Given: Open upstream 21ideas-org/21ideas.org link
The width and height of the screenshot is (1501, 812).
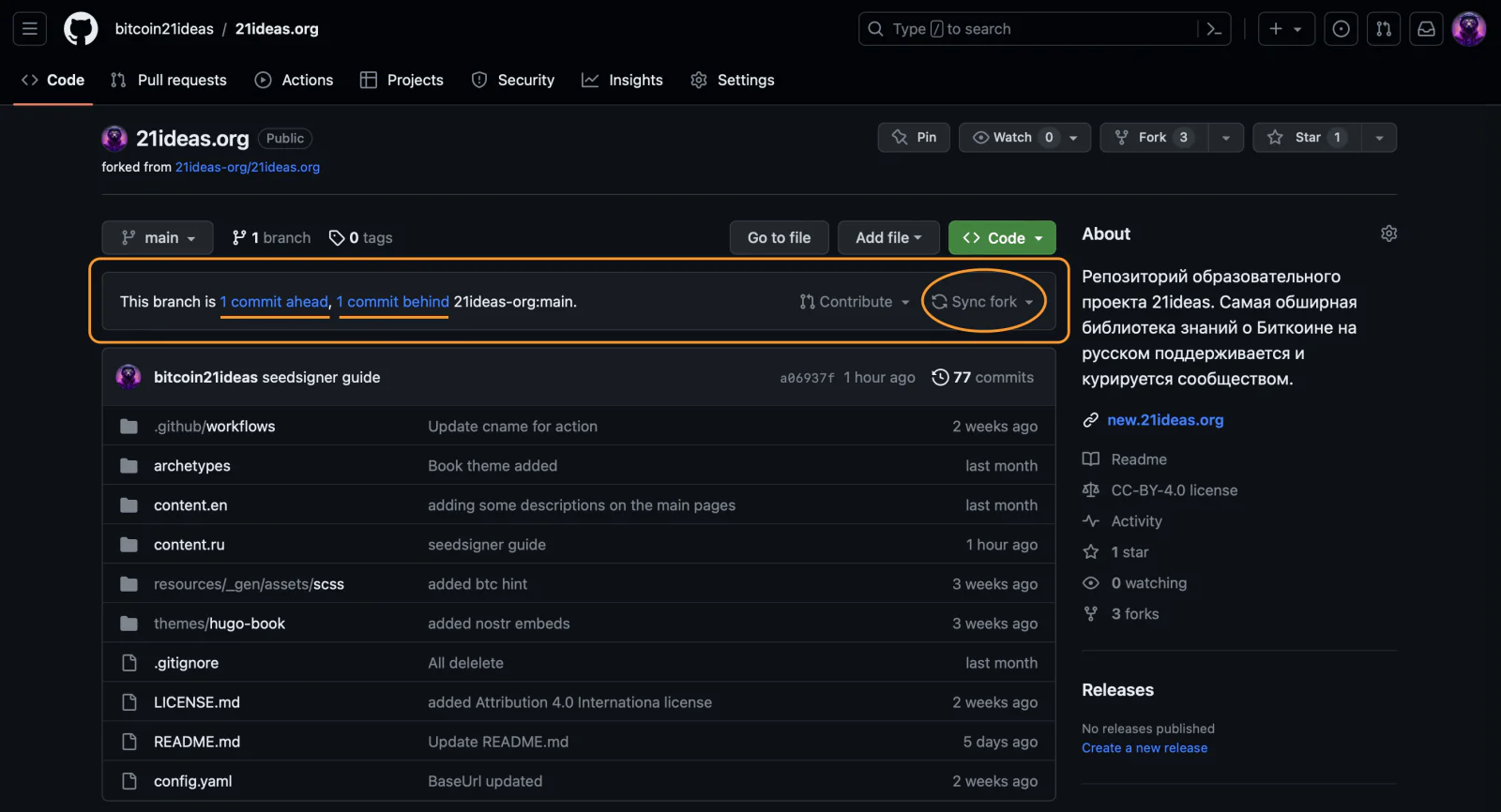Looking at the screenshot, I should tap(248, 167).
